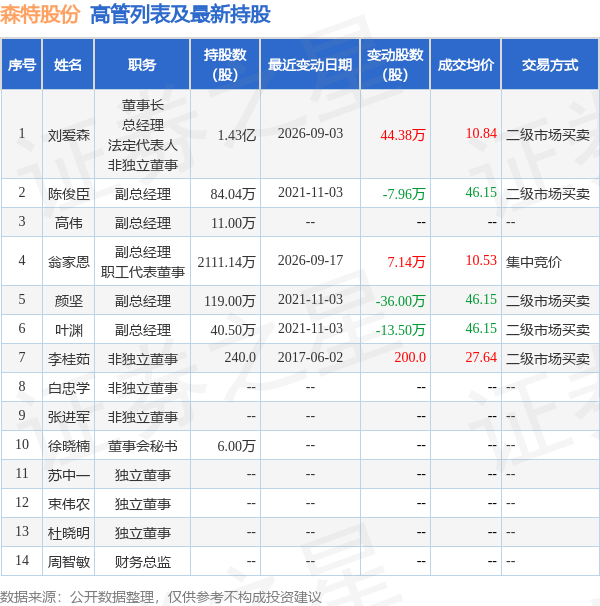Click 集中竞价 transaction method cell
Image resolution: width=600 pixels, height=606 pixels.
point(534,262)
